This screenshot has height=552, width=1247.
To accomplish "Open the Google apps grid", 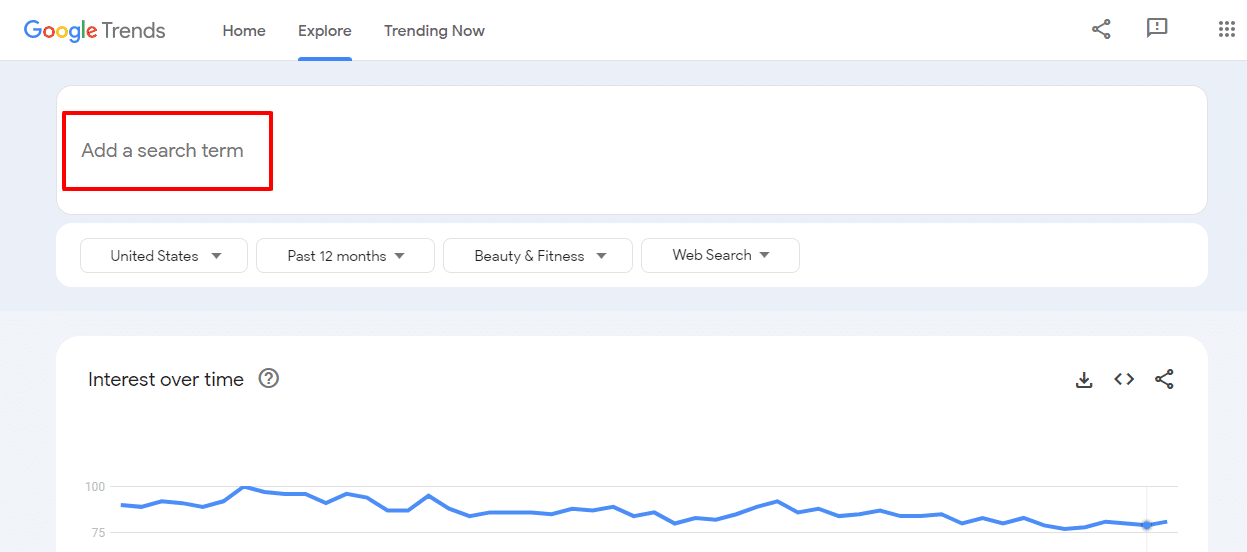I will (x=1226, y=29).
